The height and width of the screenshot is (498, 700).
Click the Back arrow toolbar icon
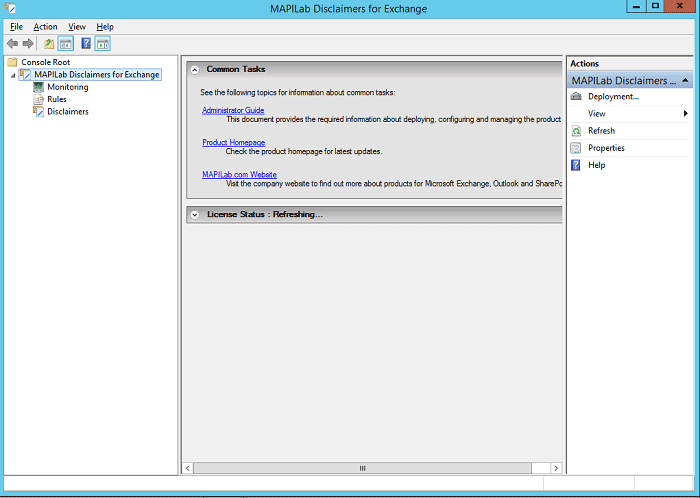(12, 43)
